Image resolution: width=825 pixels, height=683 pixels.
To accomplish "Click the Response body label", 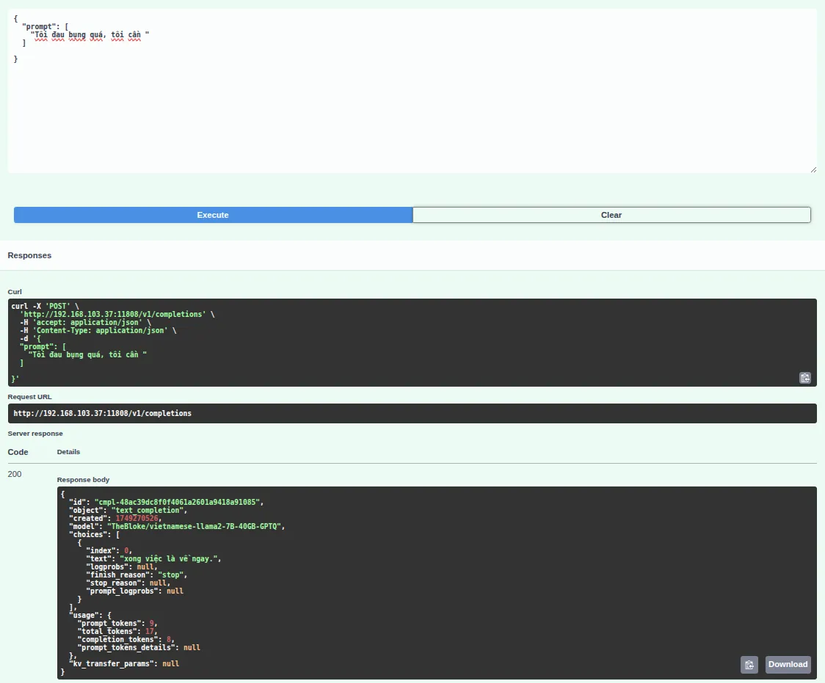I will (x=83, y=479).
